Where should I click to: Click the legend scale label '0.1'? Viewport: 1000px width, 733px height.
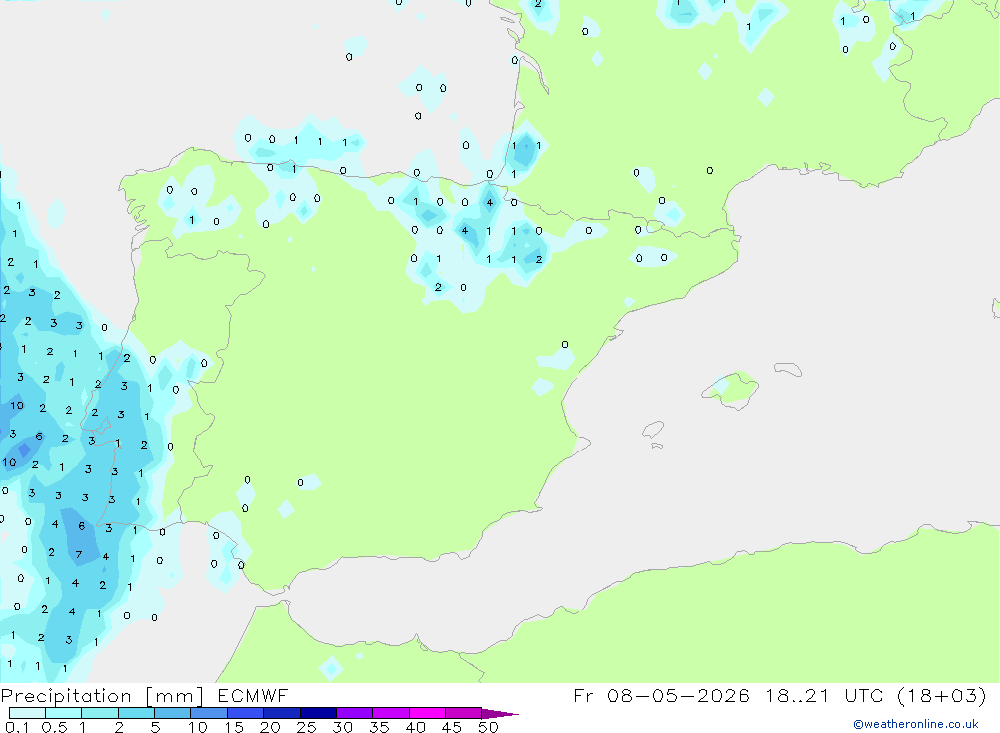(x=17, y=727)
